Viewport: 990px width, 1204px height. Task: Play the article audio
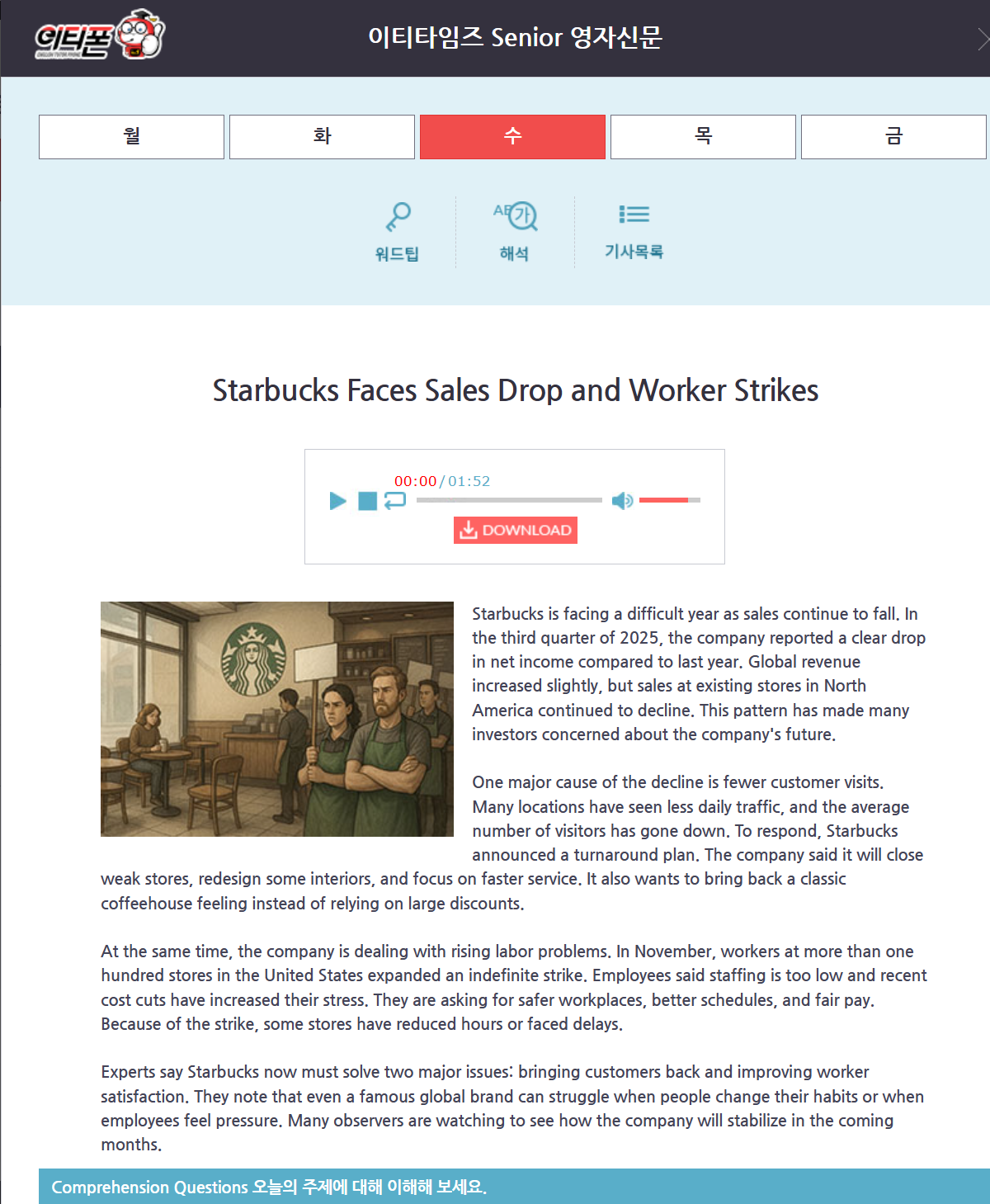tap(337, 501)
